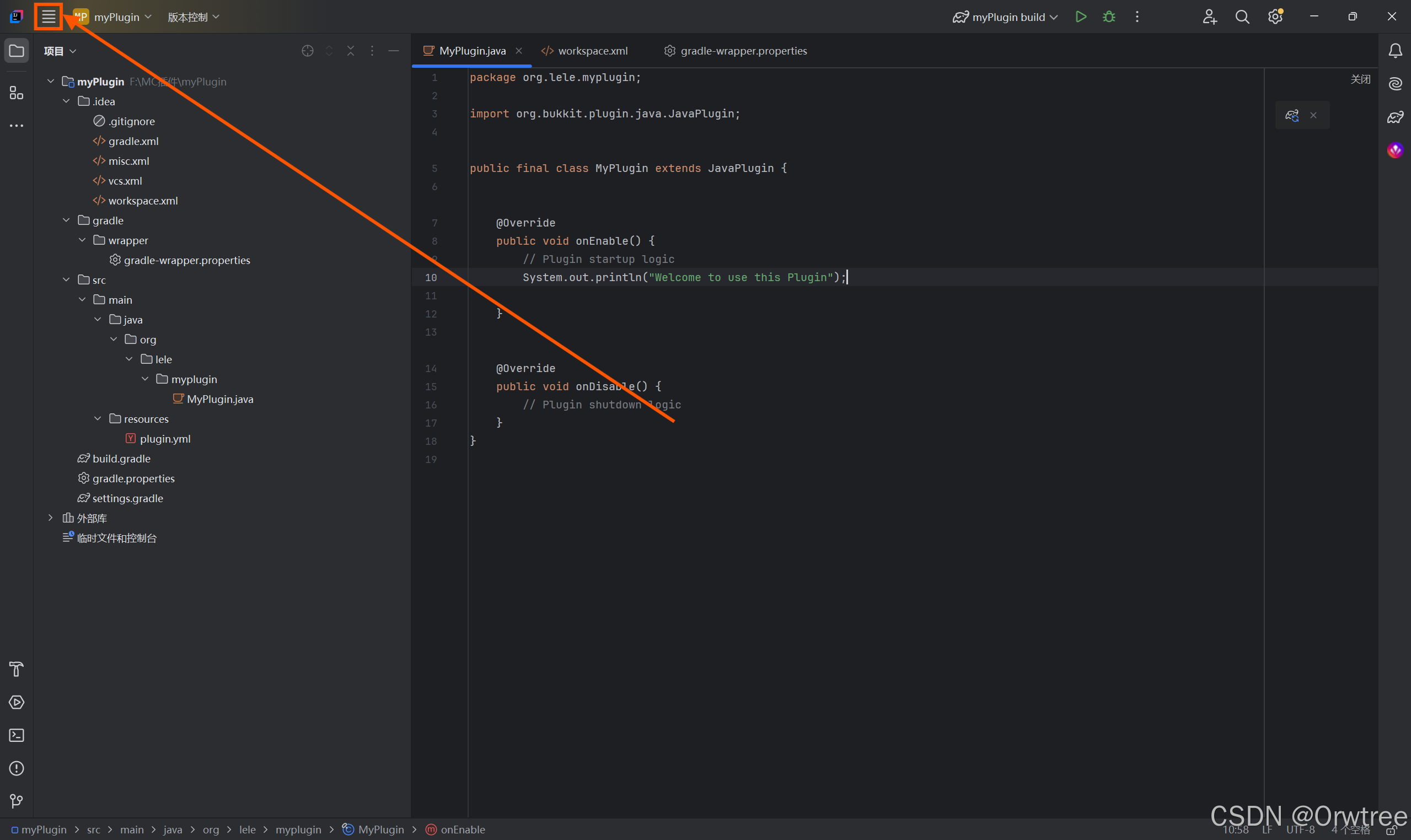Hide the project panel with minus icon
The width and height of the screenshot is (1411, 840).
click(x=394, y=51)
